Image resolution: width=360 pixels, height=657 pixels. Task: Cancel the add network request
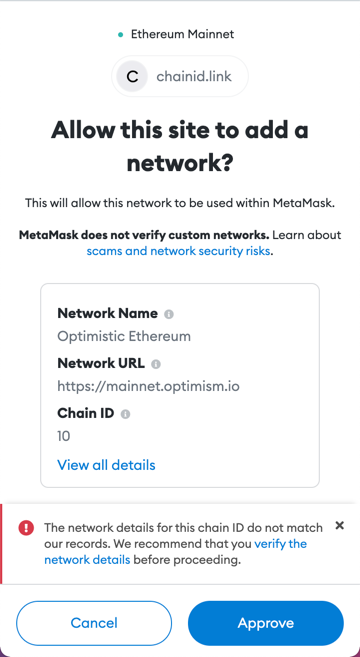(94, 623)
